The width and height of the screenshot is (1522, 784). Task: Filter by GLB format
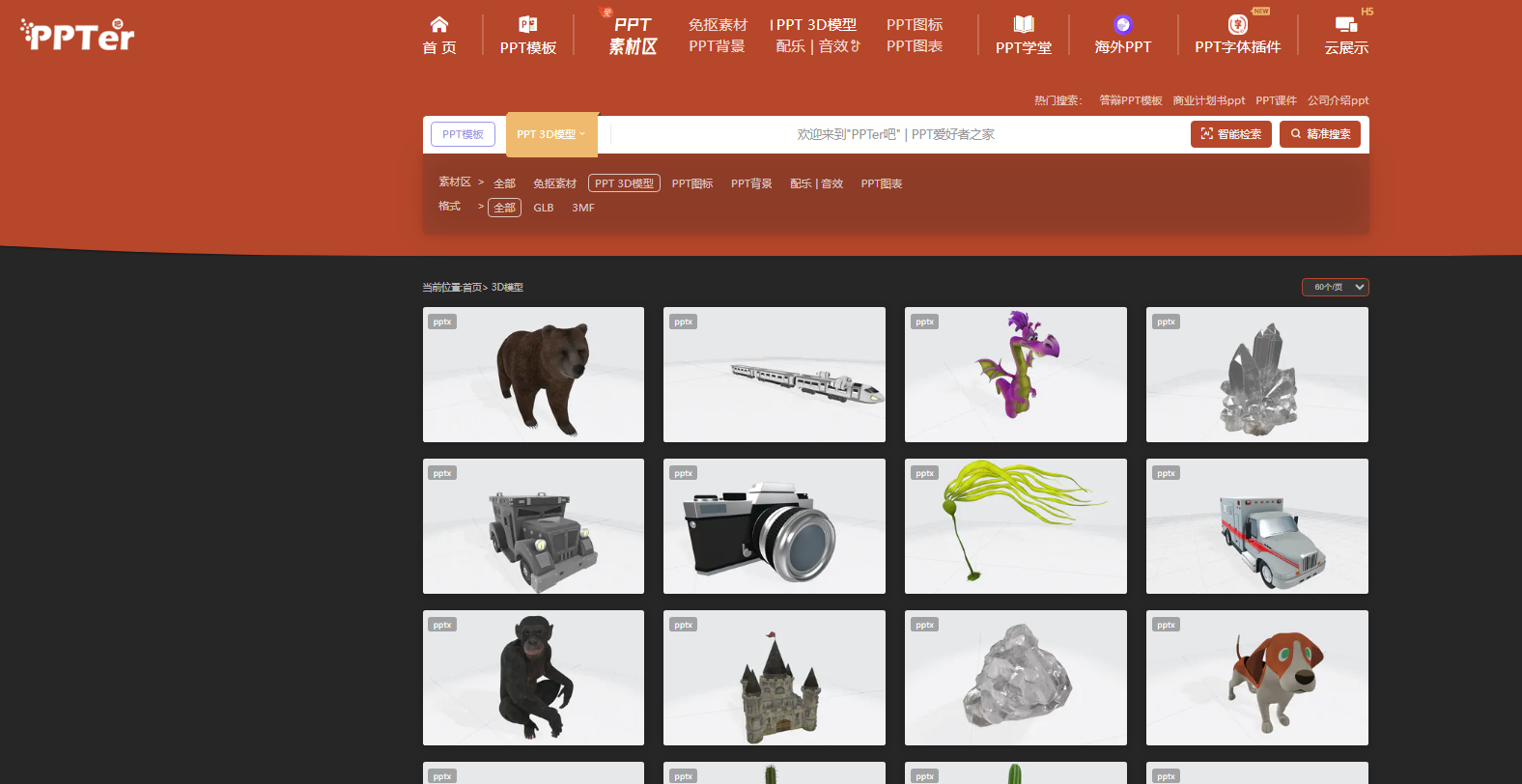[544, 208]
